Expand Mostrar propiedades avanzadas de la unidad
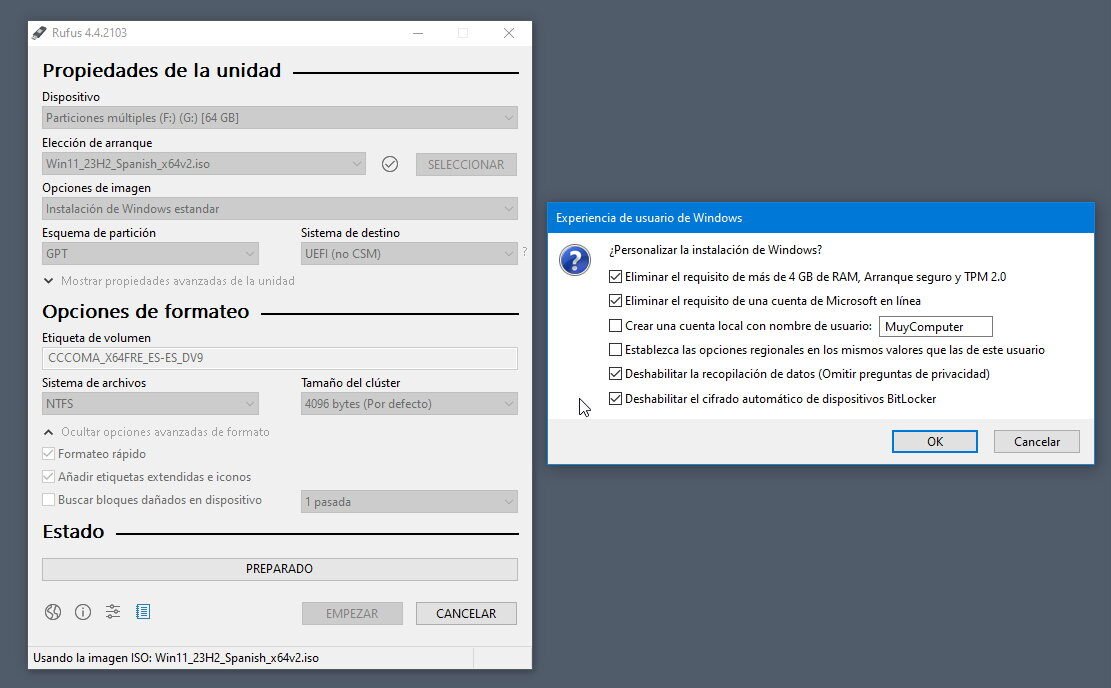This screenshot has width=1111, height=688. click(169, 281)
